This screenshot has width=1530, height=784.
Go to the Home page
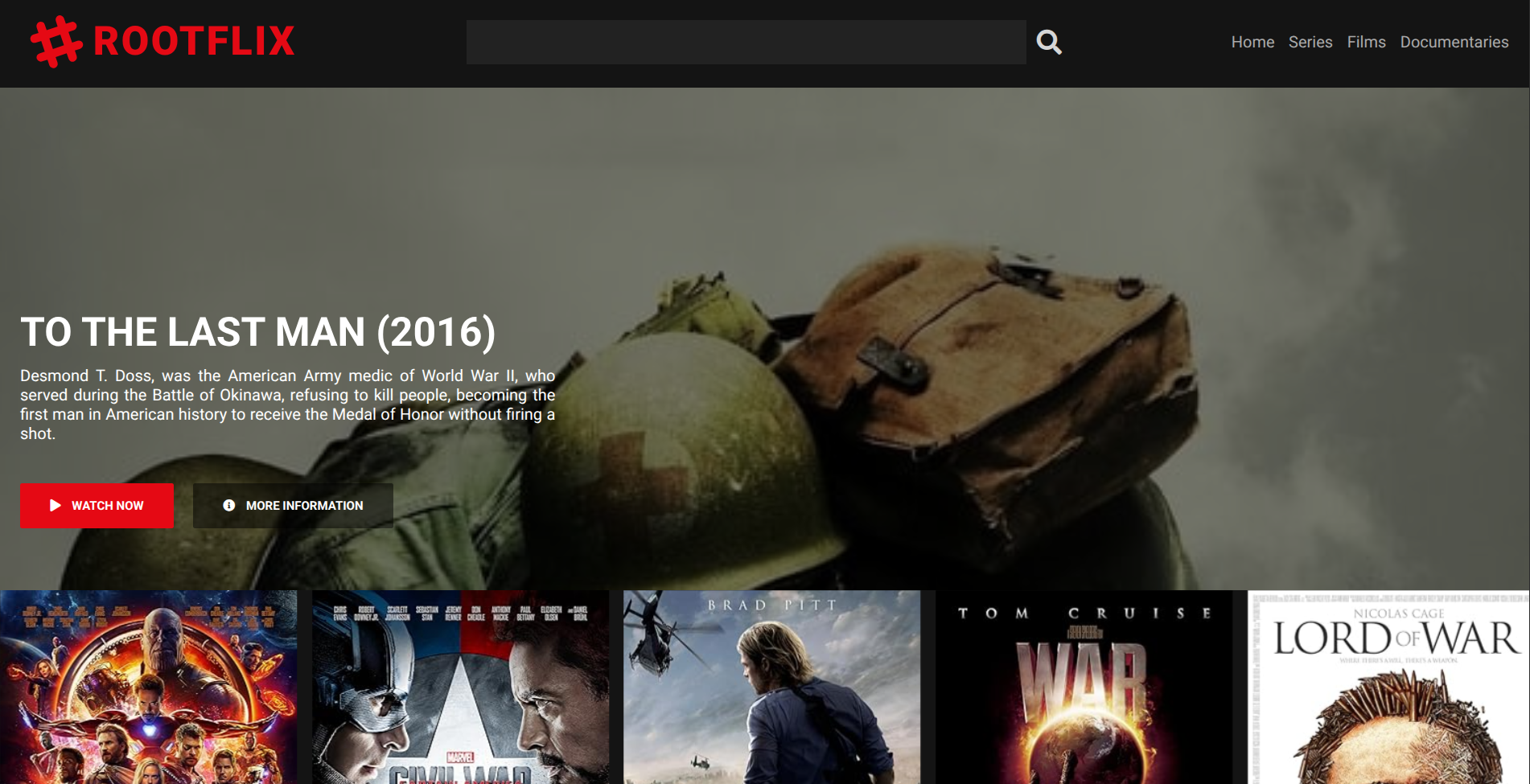[x=1252, y=42]
